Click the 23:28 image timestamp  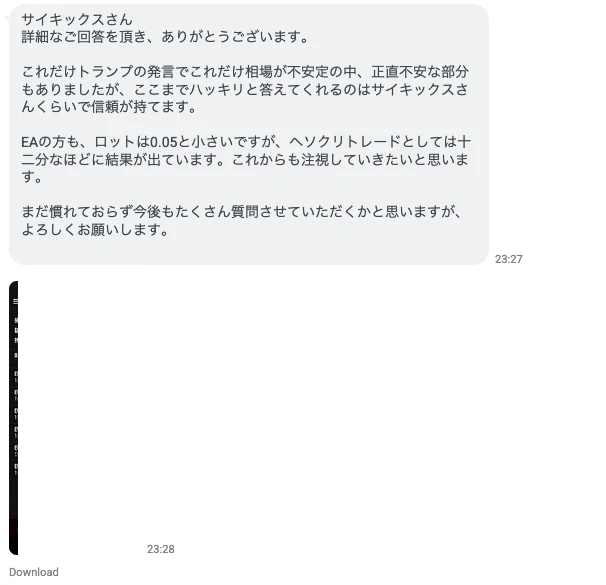click(160, 549)
